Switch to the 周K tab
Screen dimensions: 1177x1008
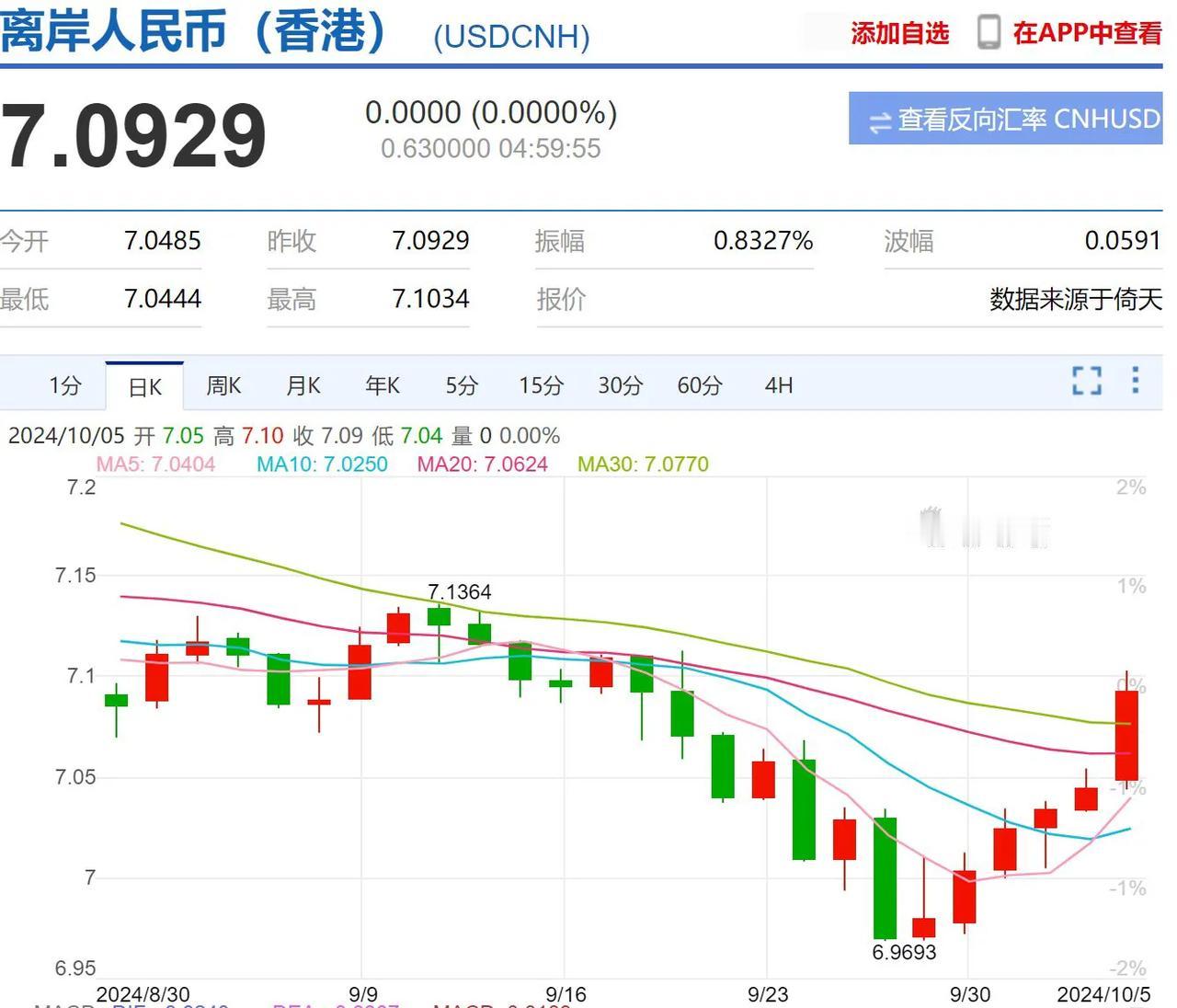point(223,385)
